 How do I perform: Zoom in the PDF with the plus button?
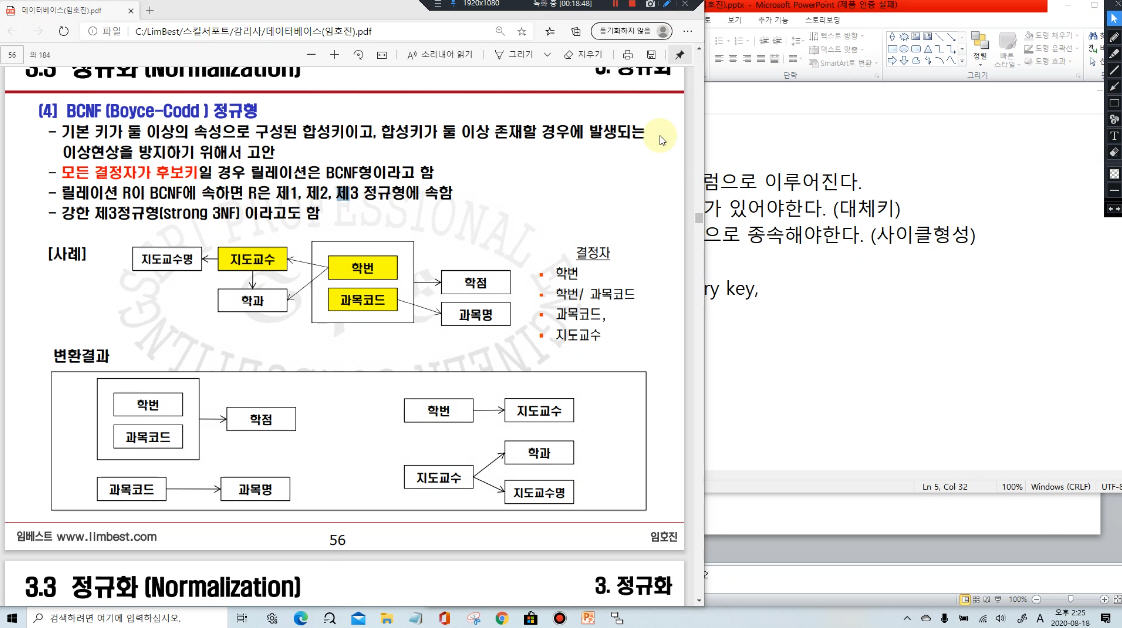point(334,54)
